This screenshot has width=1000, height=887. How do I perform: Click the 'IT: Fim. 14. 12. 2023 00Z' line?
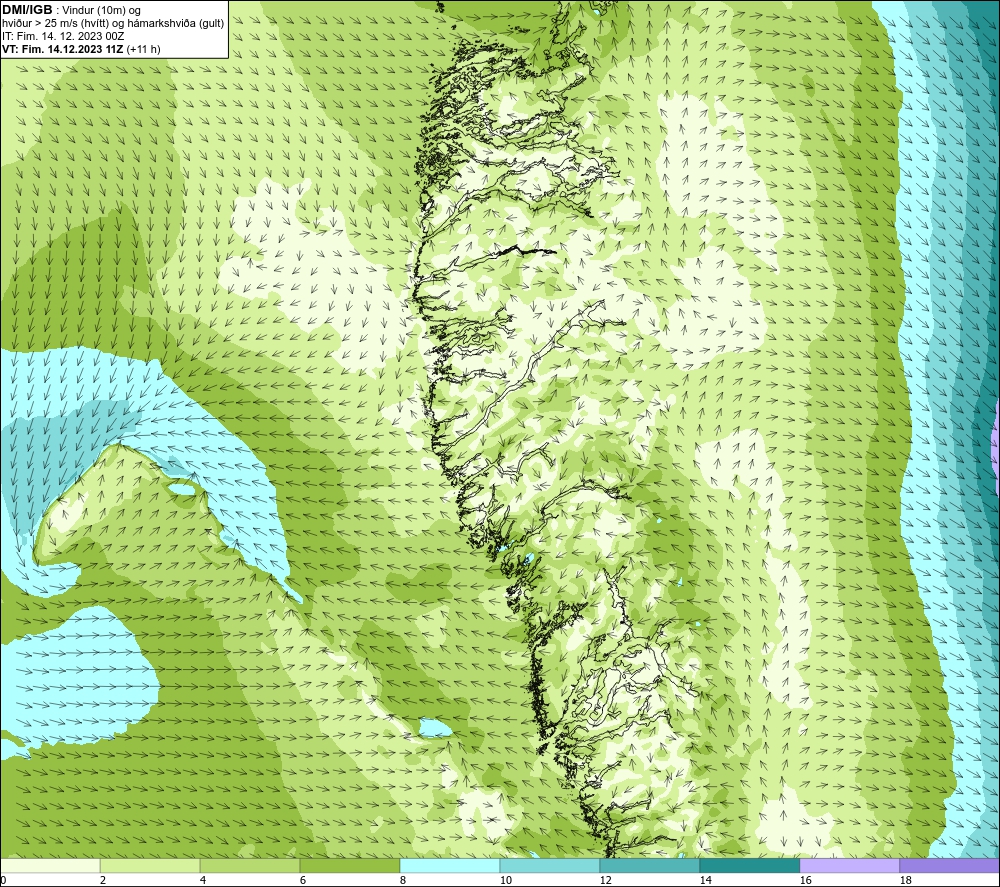click(x=63, y=36)
